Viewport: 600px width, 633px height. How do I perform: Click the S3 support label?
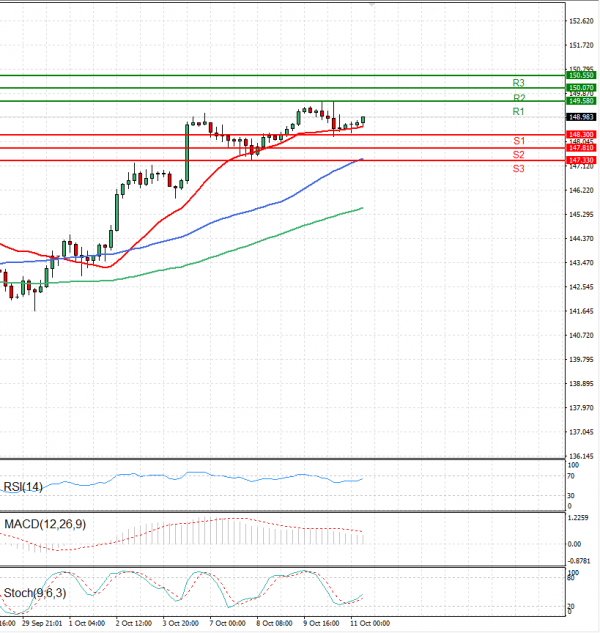(x=518, y=169)
